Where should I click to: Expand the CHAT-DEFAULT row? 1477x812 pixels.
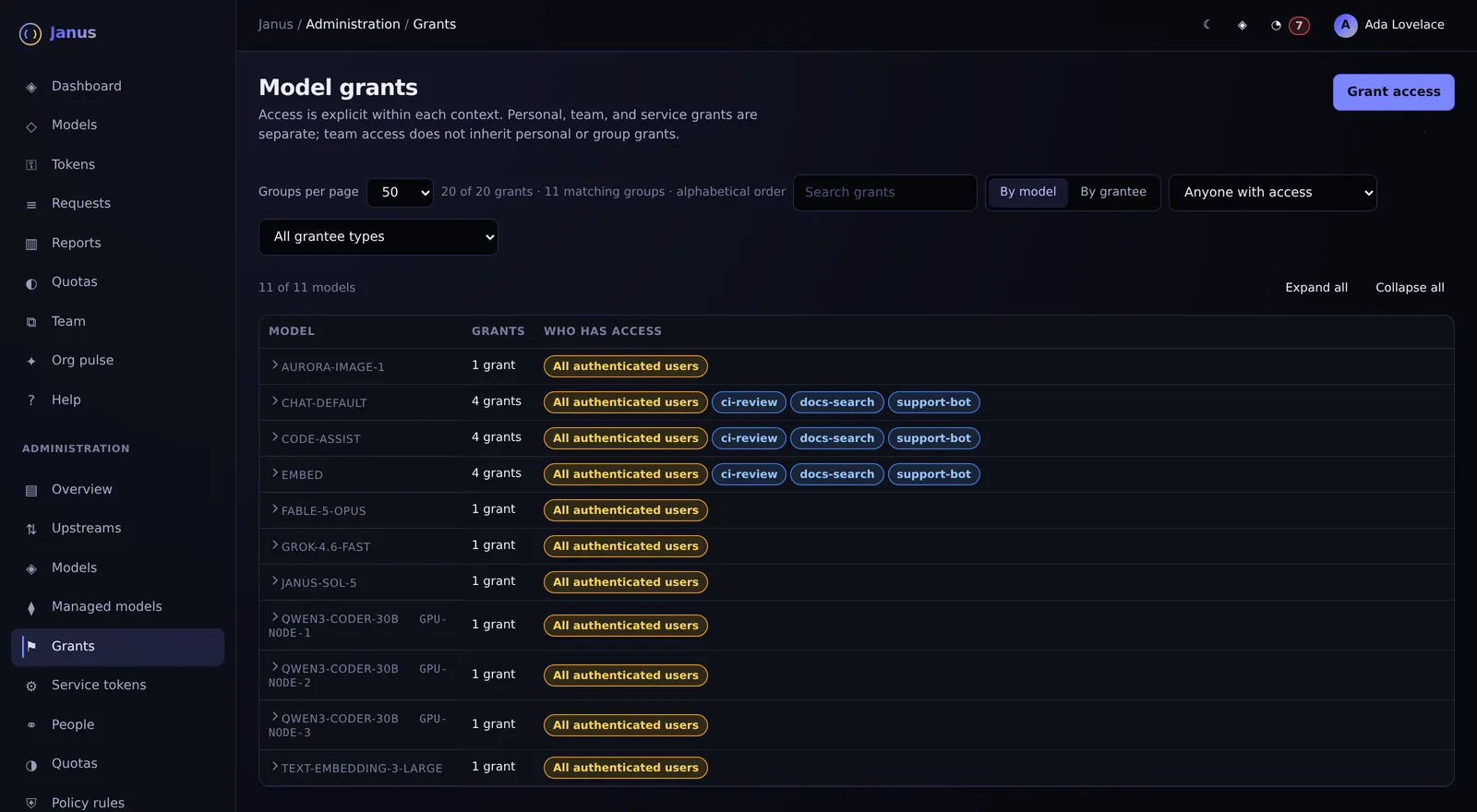click(x=275, y=401)
